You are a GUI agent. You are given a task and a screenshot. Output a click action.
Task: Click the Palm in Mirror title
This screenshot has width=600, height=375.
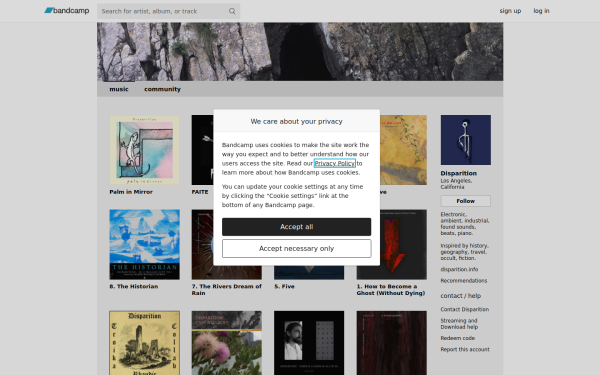131,192
